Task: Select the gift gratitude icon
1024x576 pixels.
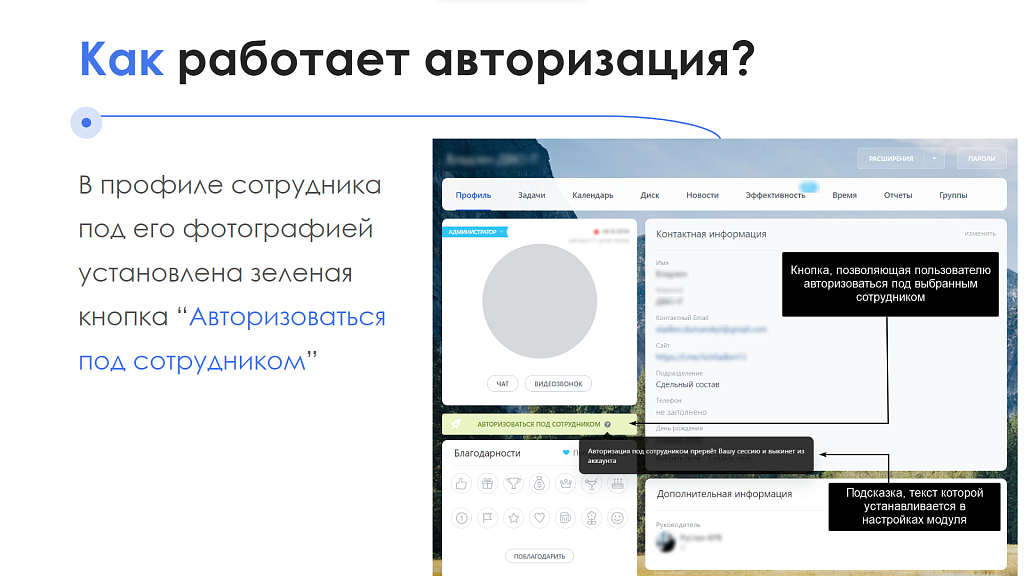Action: point(487,483)
